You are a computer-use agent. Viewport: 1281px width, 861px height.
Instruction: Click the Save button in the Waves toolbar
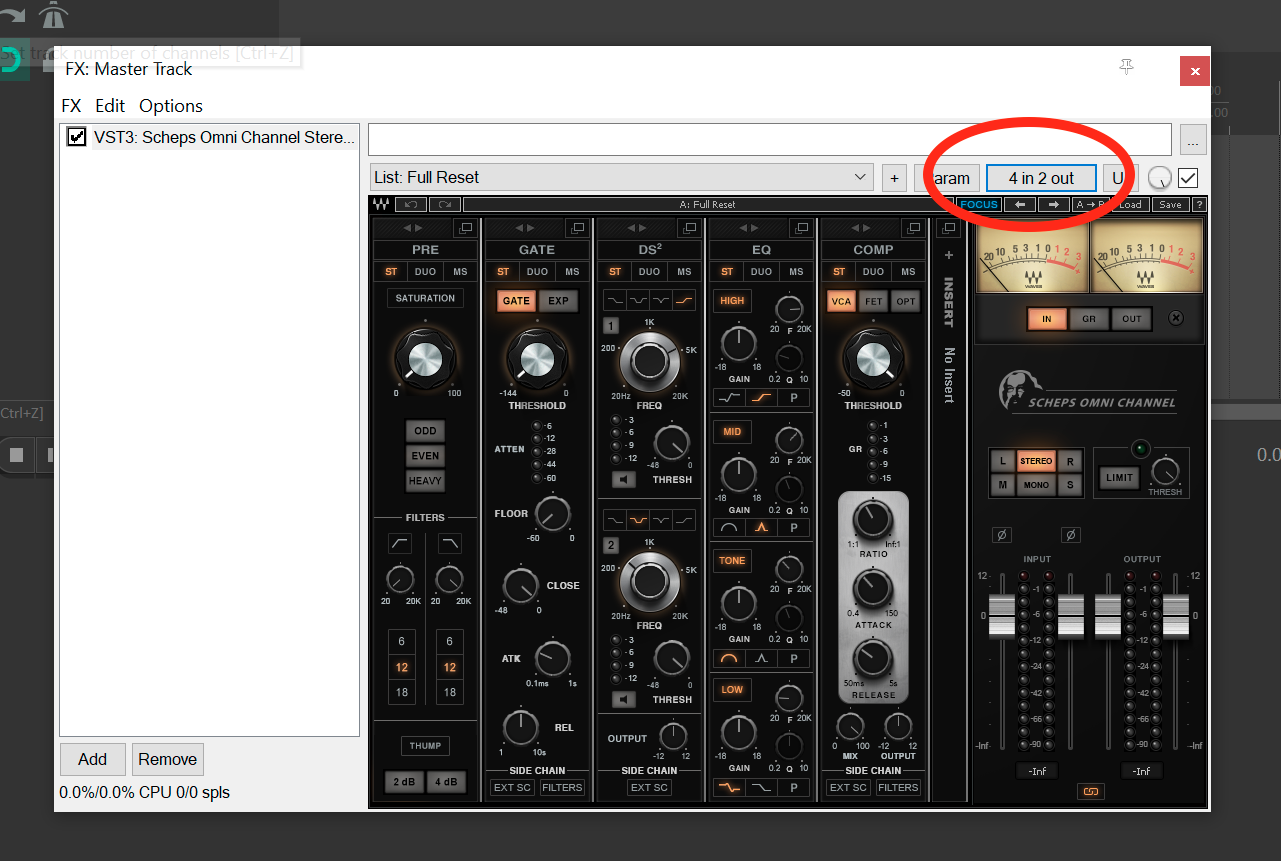pyautogui.click(x=1170, y=204)
